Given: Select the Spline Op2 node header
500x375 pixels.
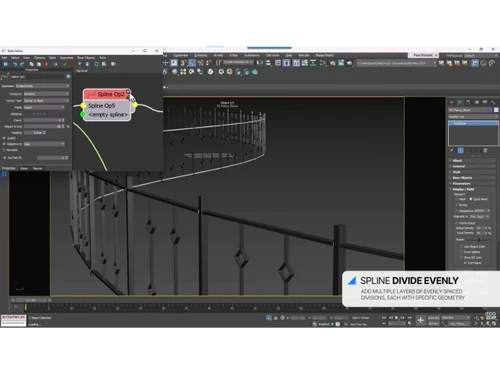Looking at the screenshot, I should click(x=107, y=94).
